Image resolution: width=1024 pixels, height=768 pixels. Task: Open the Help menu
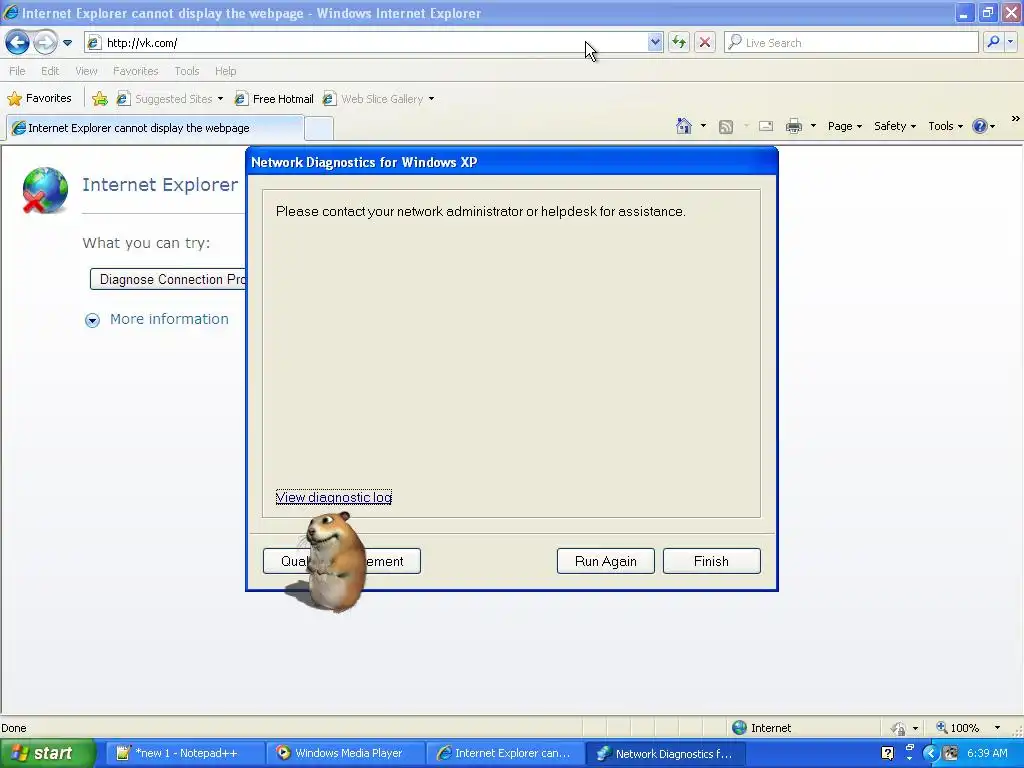(x=225, y=71)
